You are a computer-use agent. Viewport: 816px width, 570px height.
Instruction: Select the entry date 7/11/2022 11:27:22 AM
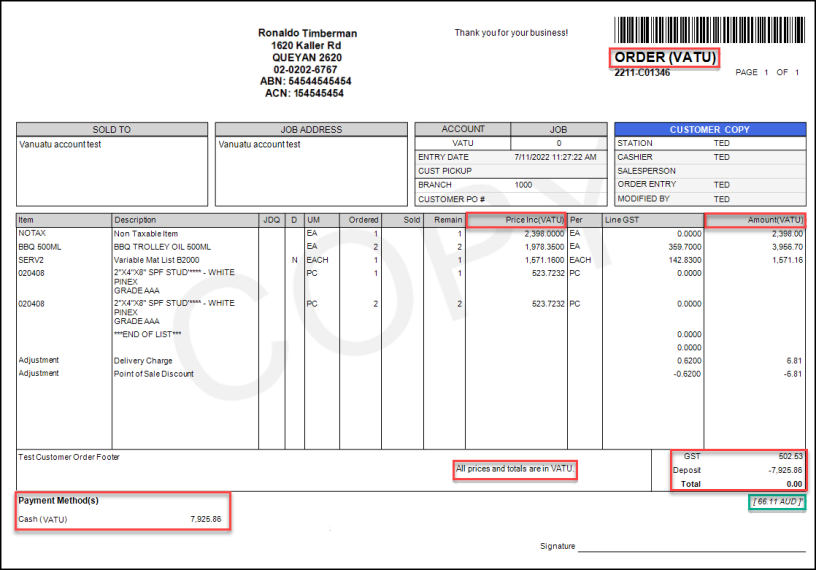tap(555, 157)
